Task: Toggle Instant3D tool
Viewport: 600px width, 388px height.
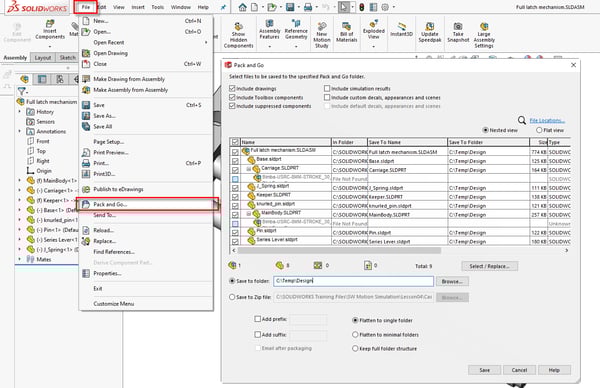Action: click(x=401, y=29)
